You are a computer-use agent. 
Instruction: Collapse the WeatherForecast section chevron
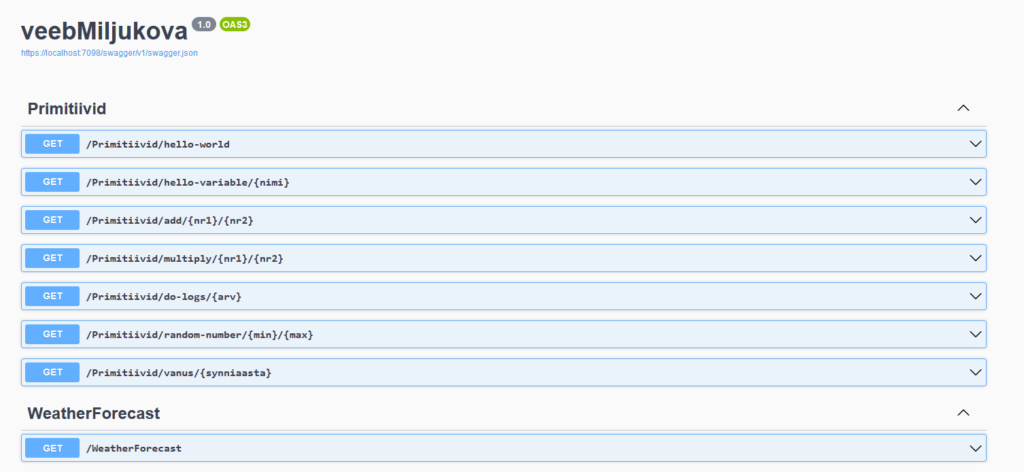point(963,413)
